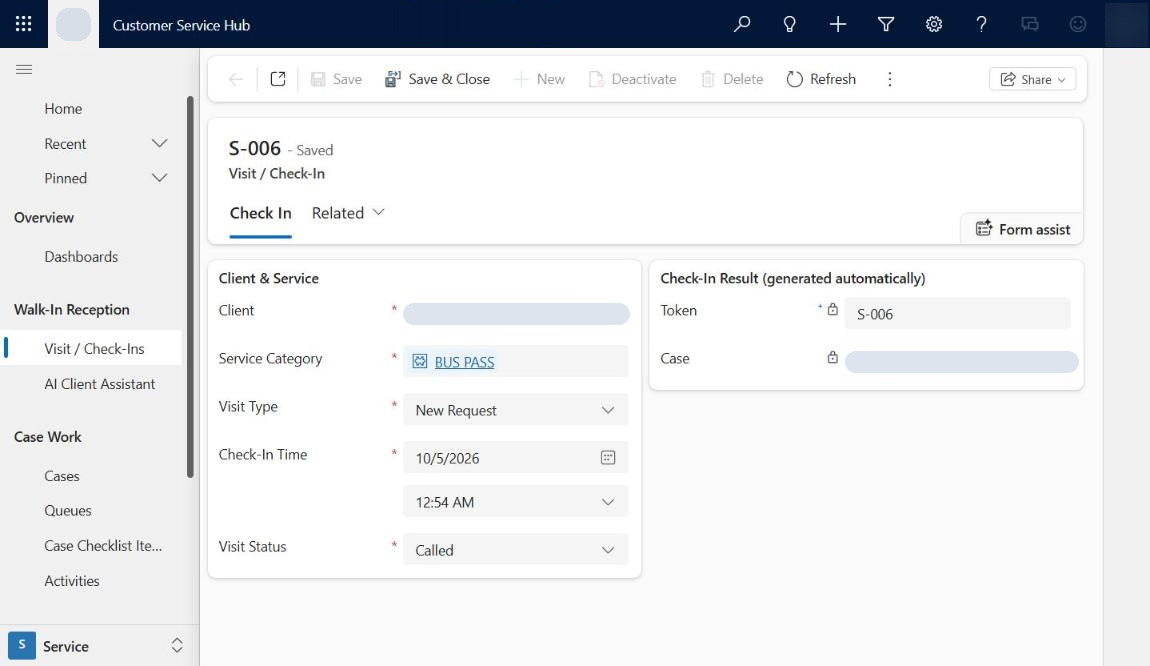Open the 12:54 AM time dropdown
This screenshot has width=1150, height=666.
click(x=516, y=502)
